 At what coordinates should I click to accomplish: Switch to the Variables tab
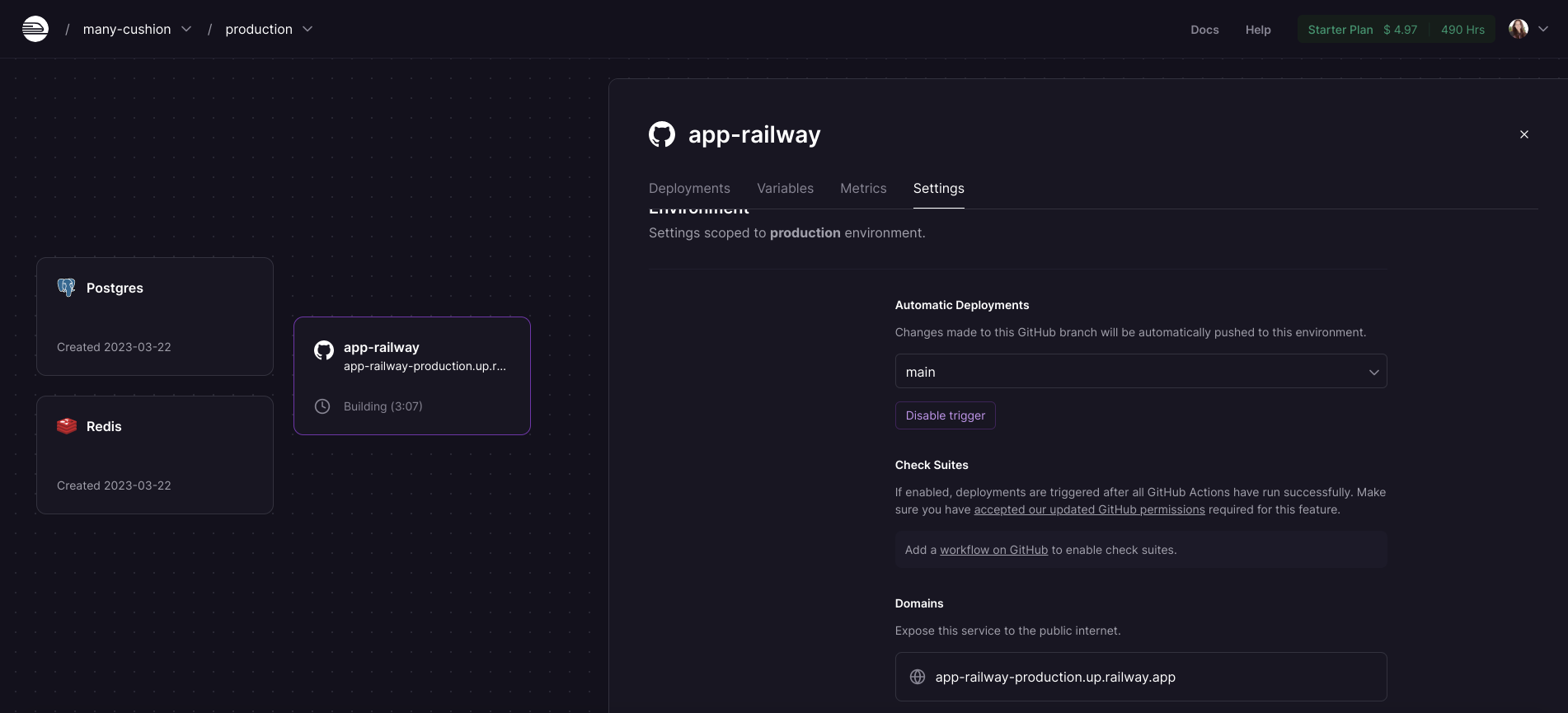click(x=785, y=189)
